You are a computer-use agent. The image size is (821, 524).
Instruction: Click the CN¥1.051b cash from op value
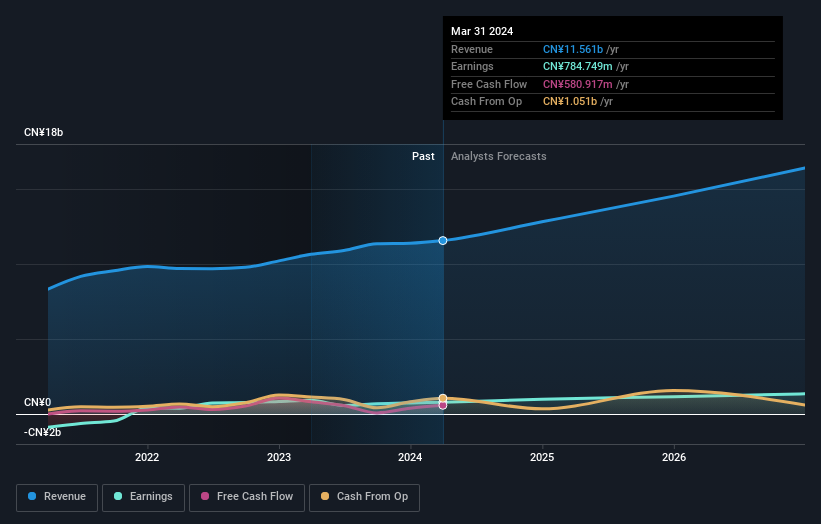[x=570, y=102]
